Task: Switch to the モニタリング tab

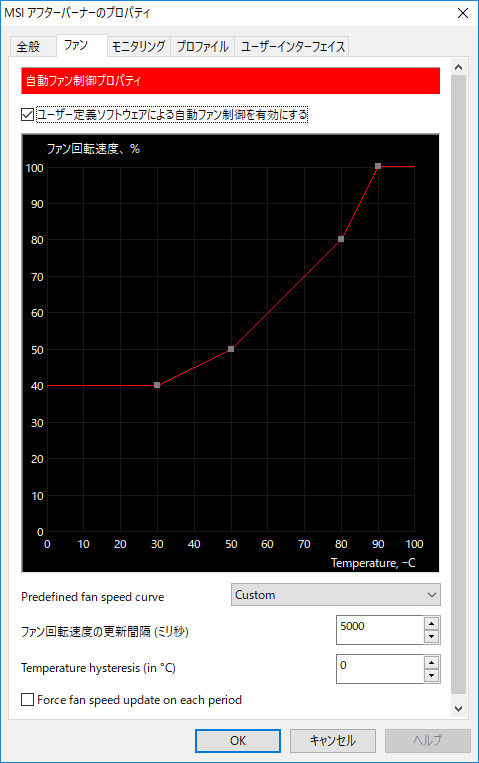Action: tap(139, 47)
